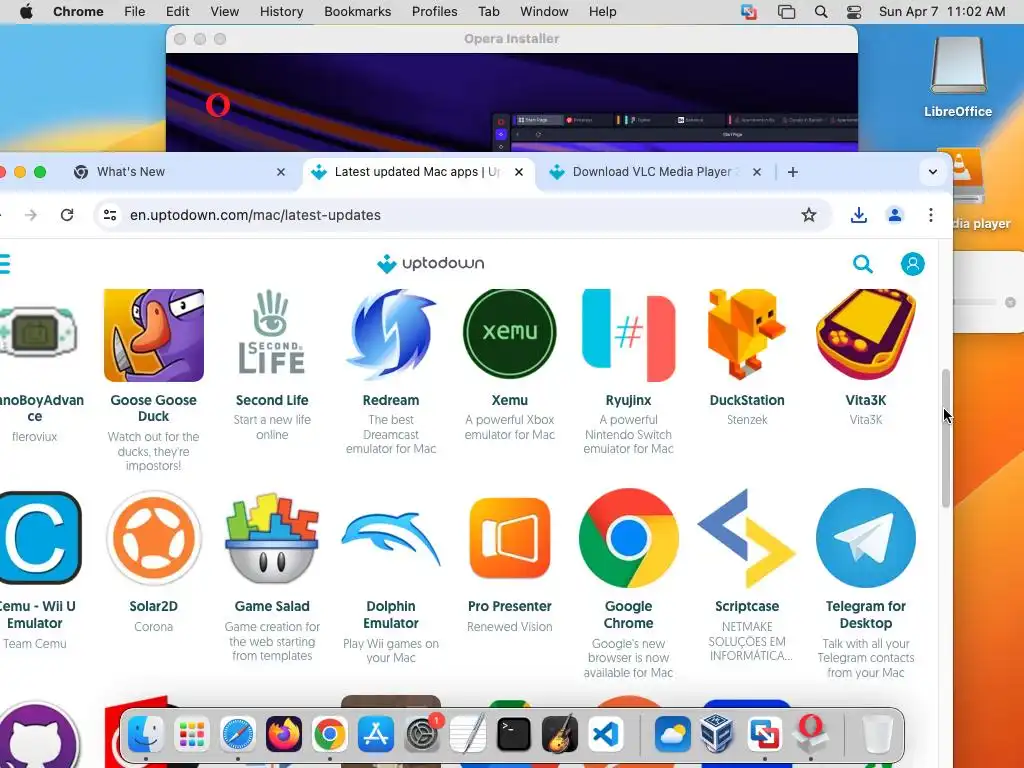Open the History menu in menu bar
The height and width of the screenshot is (768, 1024).
tap(281, 12)
